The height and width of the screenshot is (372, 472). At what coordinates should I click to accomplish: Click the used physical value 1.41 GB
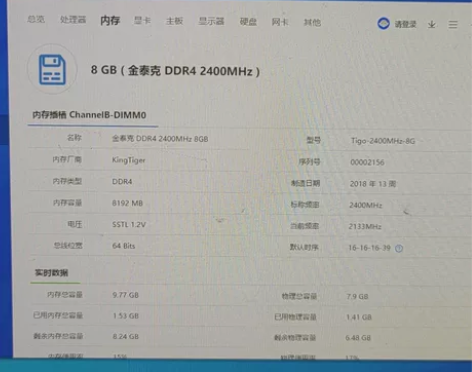click(x=359, y=317)
